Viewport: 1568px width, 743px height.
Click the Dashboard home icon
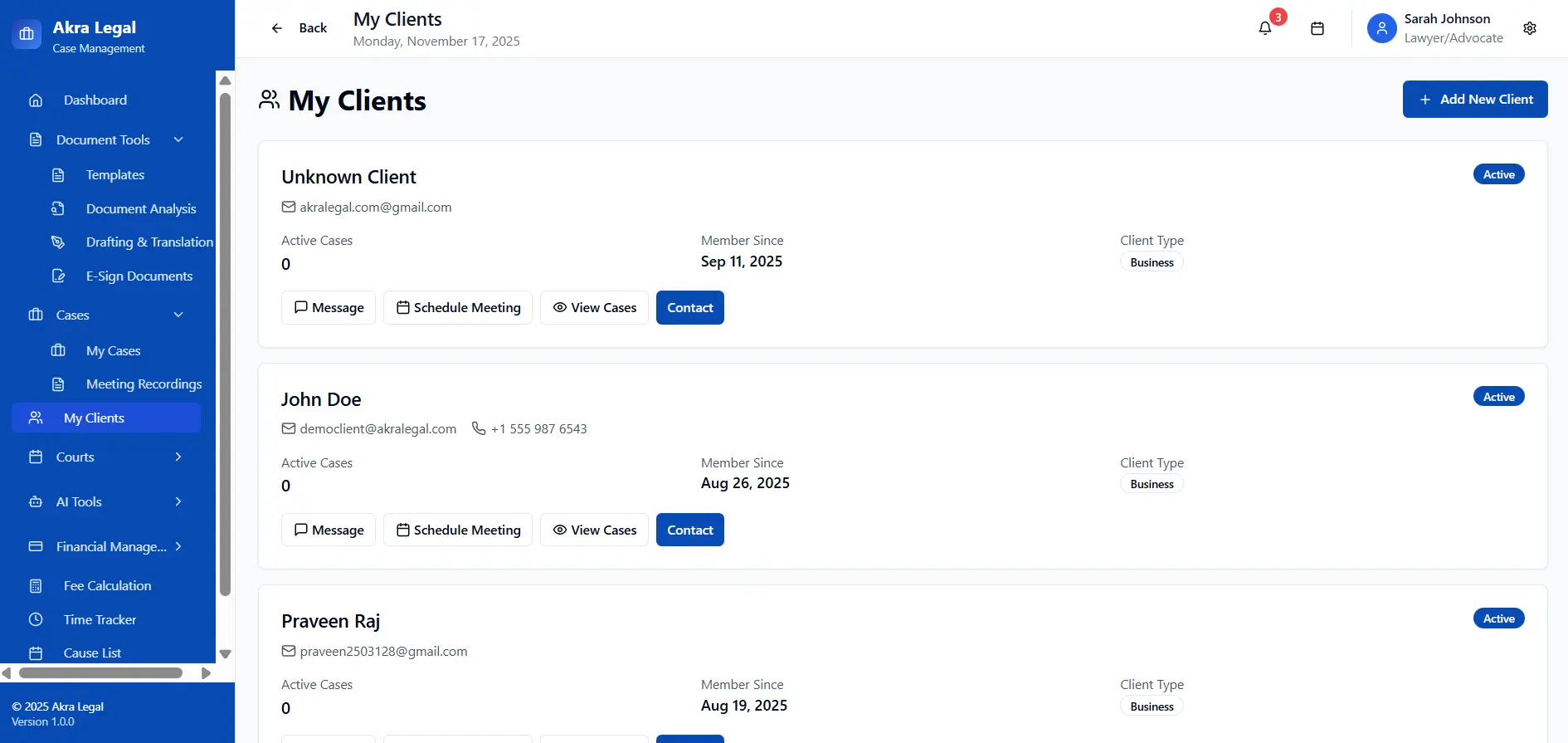pos(36,100)
